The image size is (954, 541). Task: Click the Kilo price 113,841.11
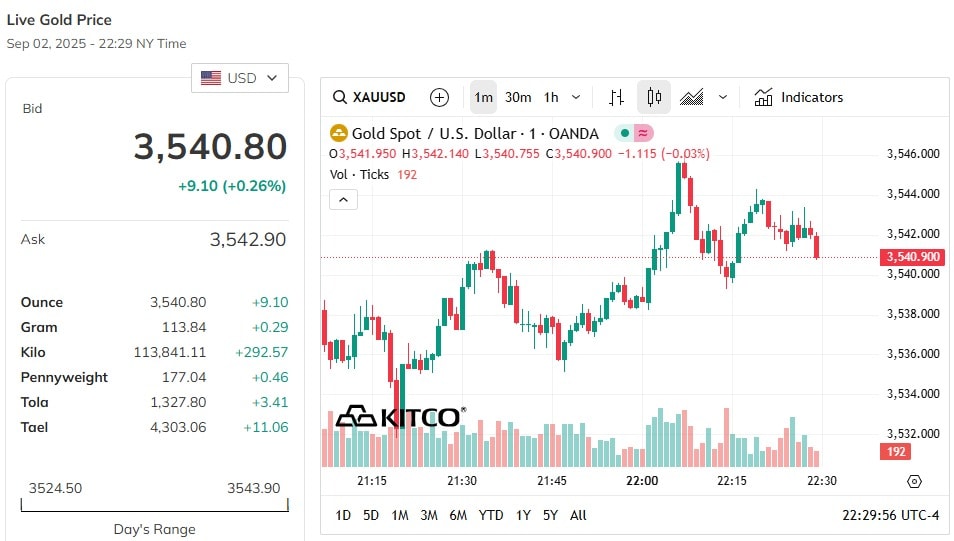(170, 352)
